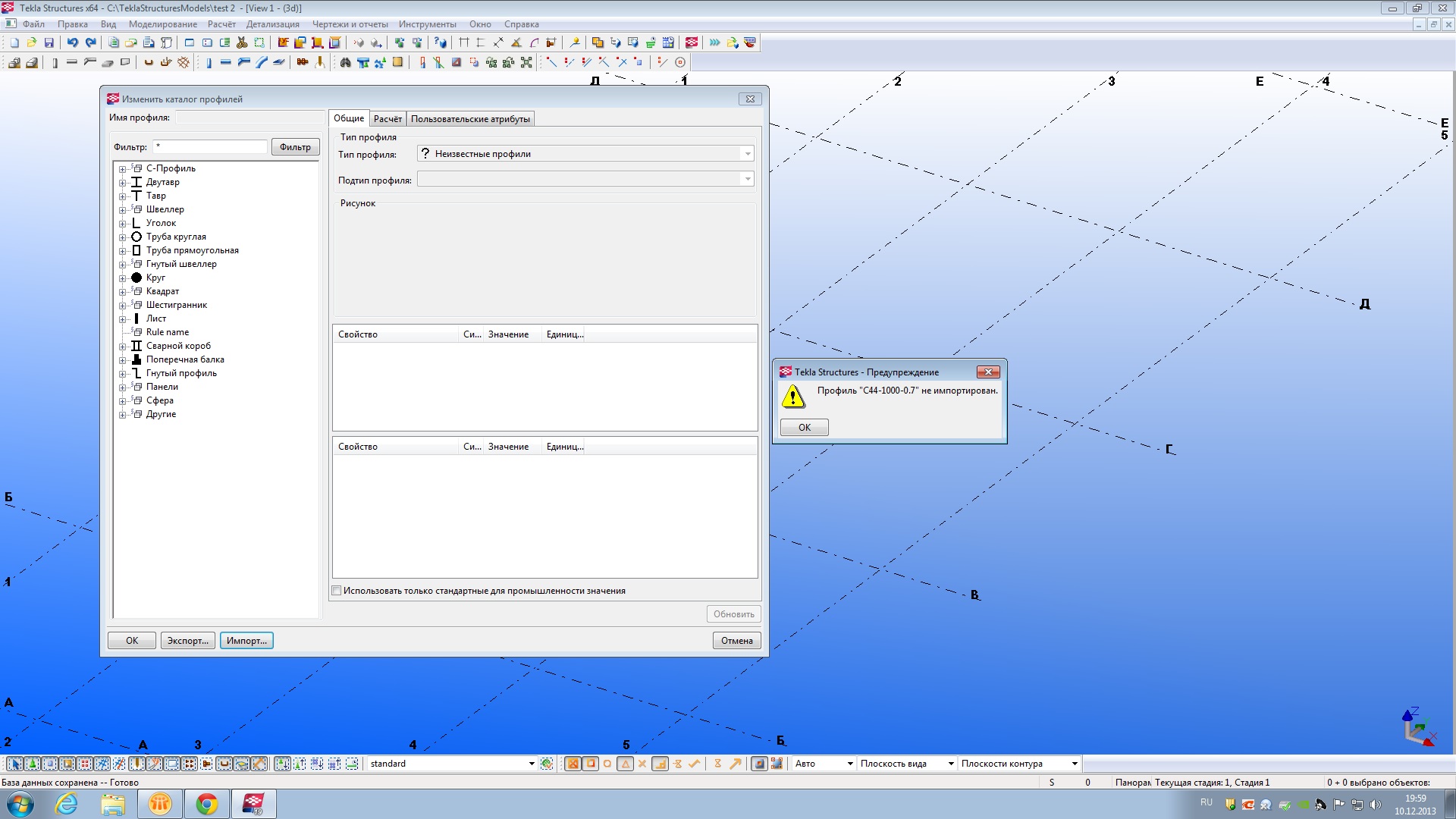Toggle the select all switch in selection toolbar
Screen dimensions: 1456x819
[x=14, y=764]
